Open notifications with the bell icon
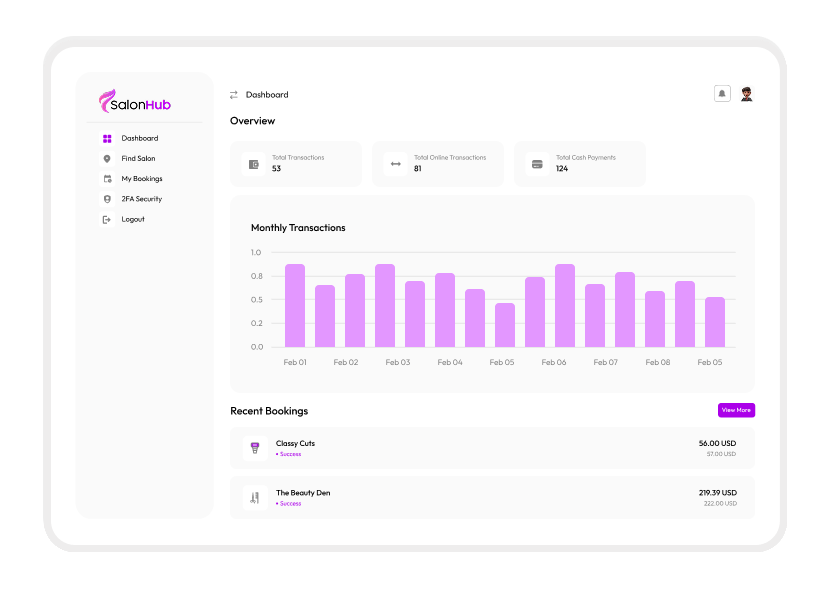The image size is (830, 592). pyautogui.click(x=722, y=94)
